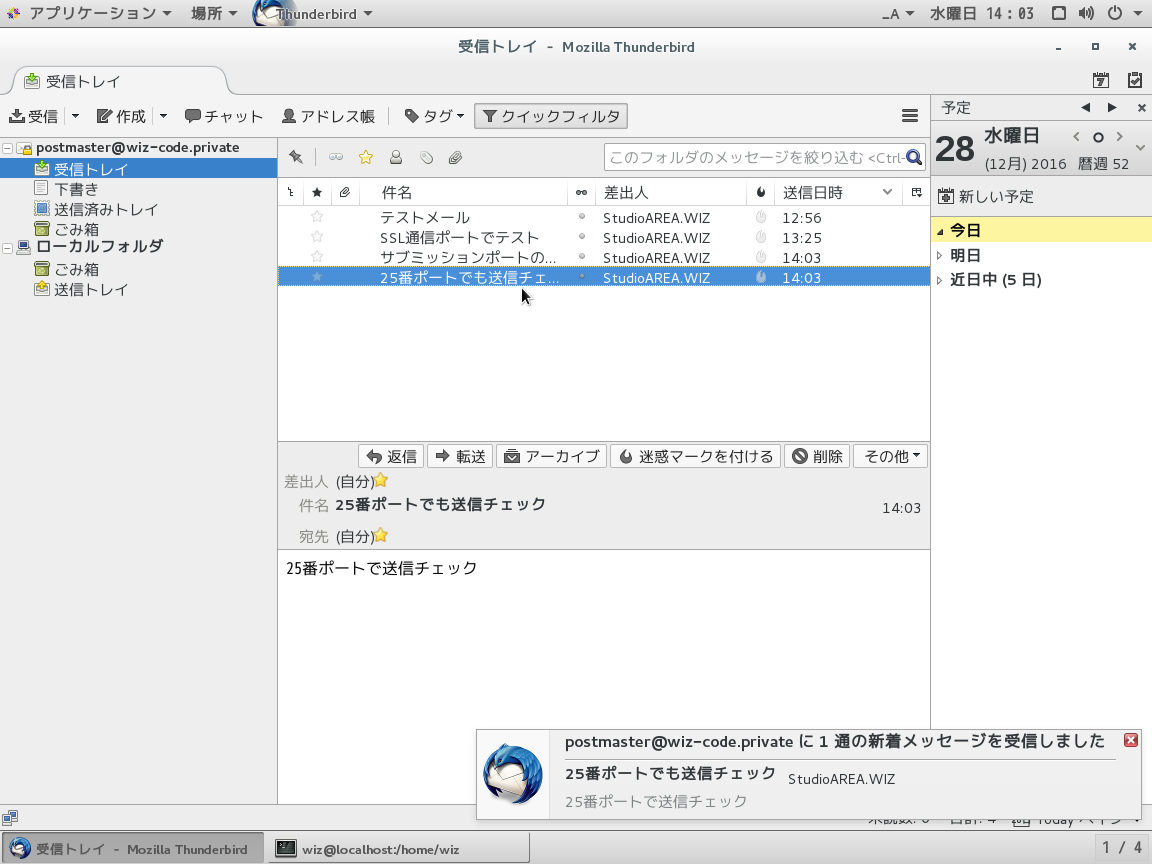Viewport: 1152px width, 864px height.
Task: Select the SSL通信ポートでテスト message
Action: point(604,237)
